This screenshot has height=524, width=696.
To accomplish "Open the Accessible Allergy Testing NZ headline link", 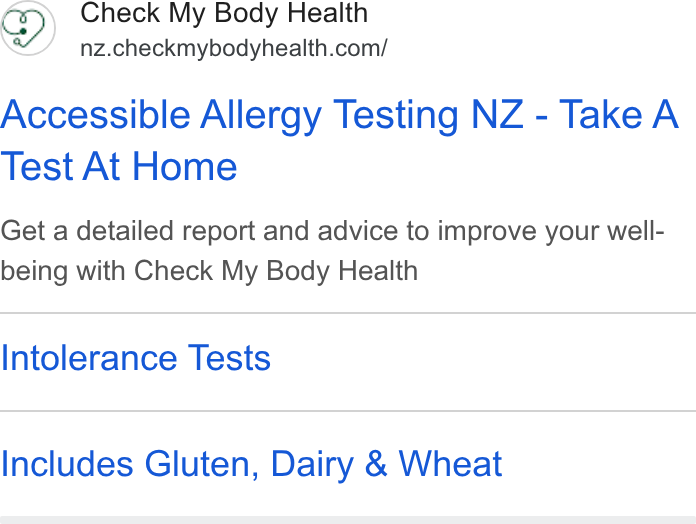I will pos(340,140).
